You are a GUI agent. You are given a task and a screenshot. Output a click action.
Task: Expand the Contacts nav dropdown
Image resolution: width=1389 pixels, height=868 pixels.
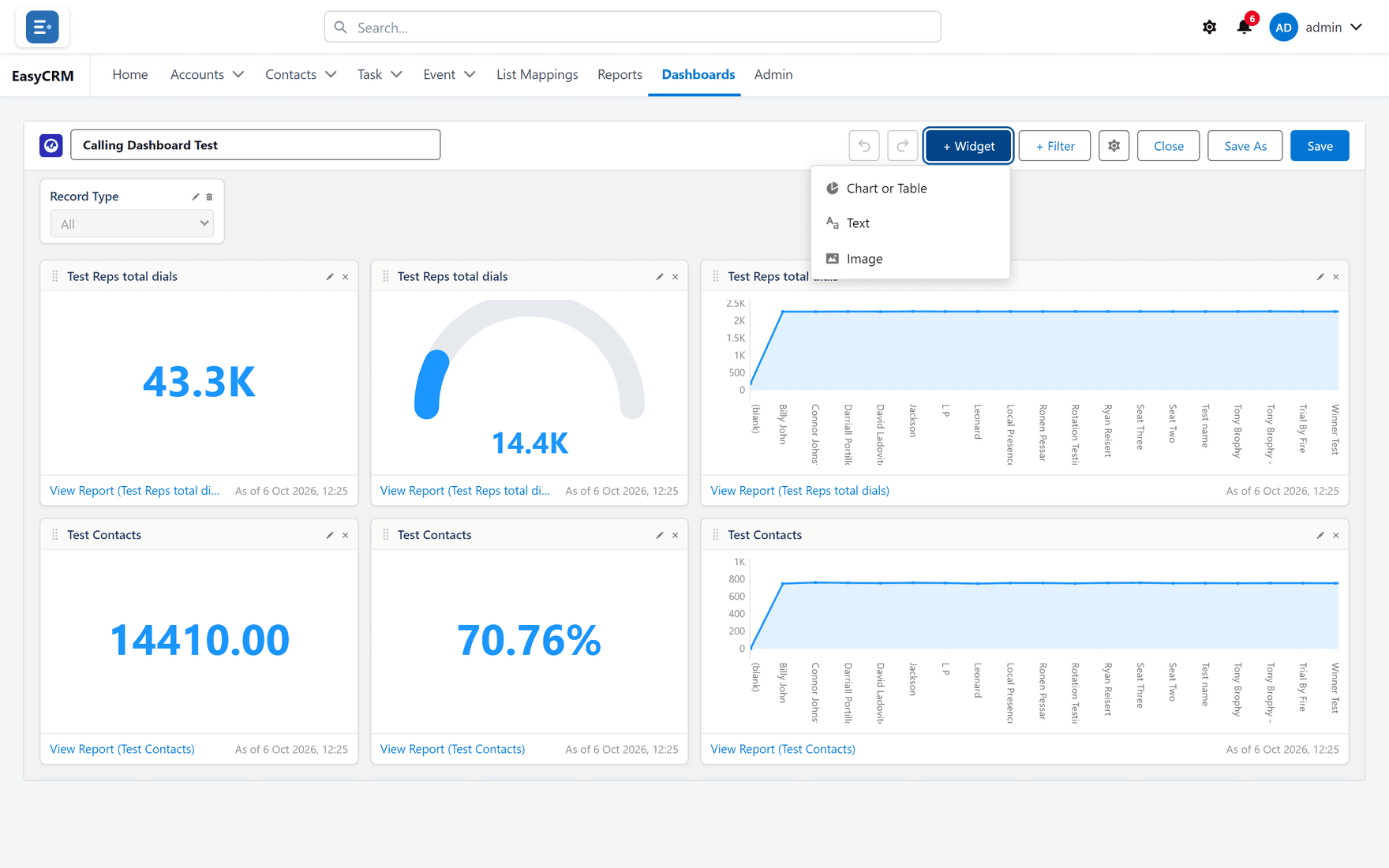coord(331,75)
